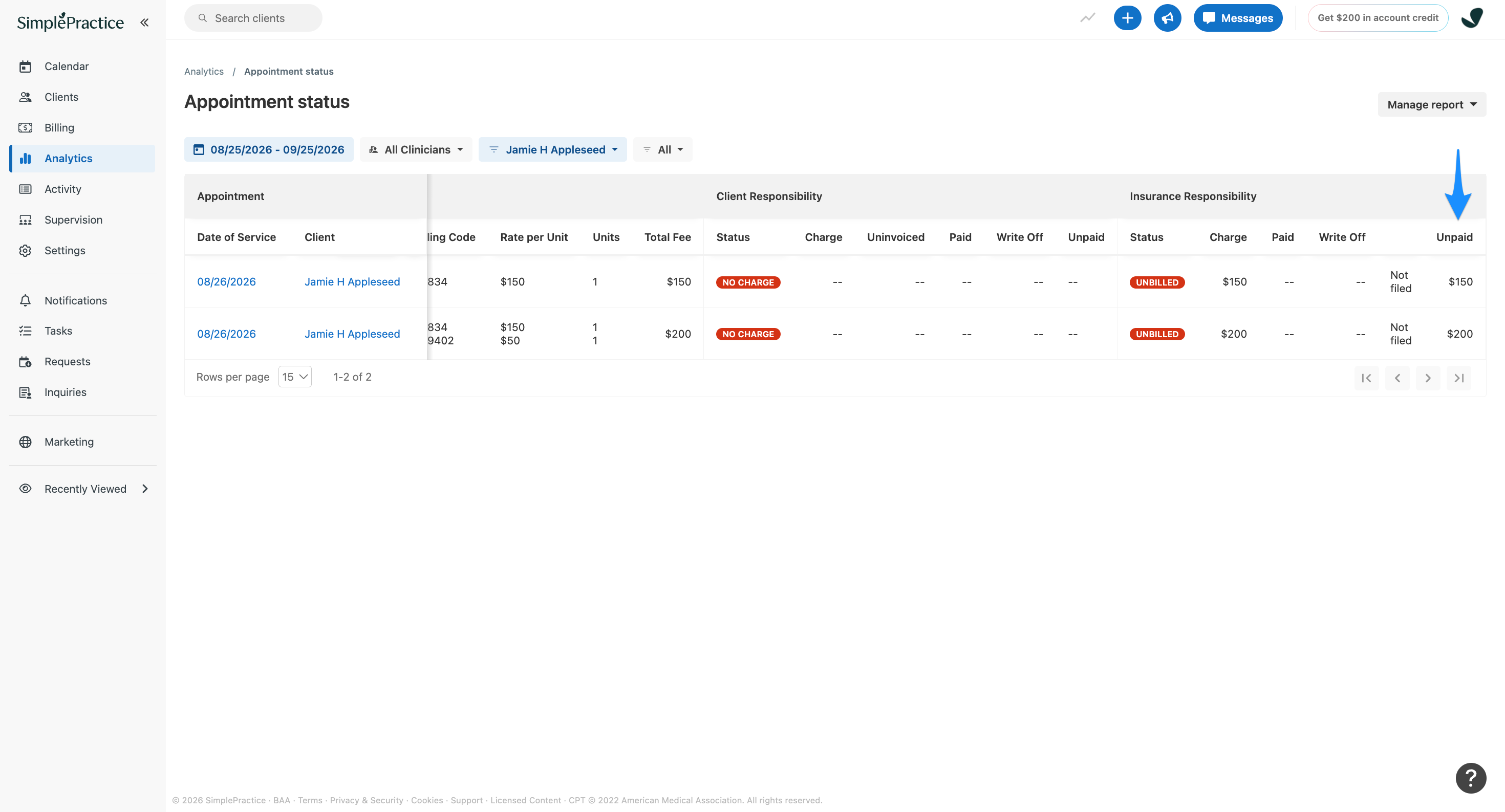
Task: Open the analytics trend line icon in the top bar
Action: (1087, 18)
